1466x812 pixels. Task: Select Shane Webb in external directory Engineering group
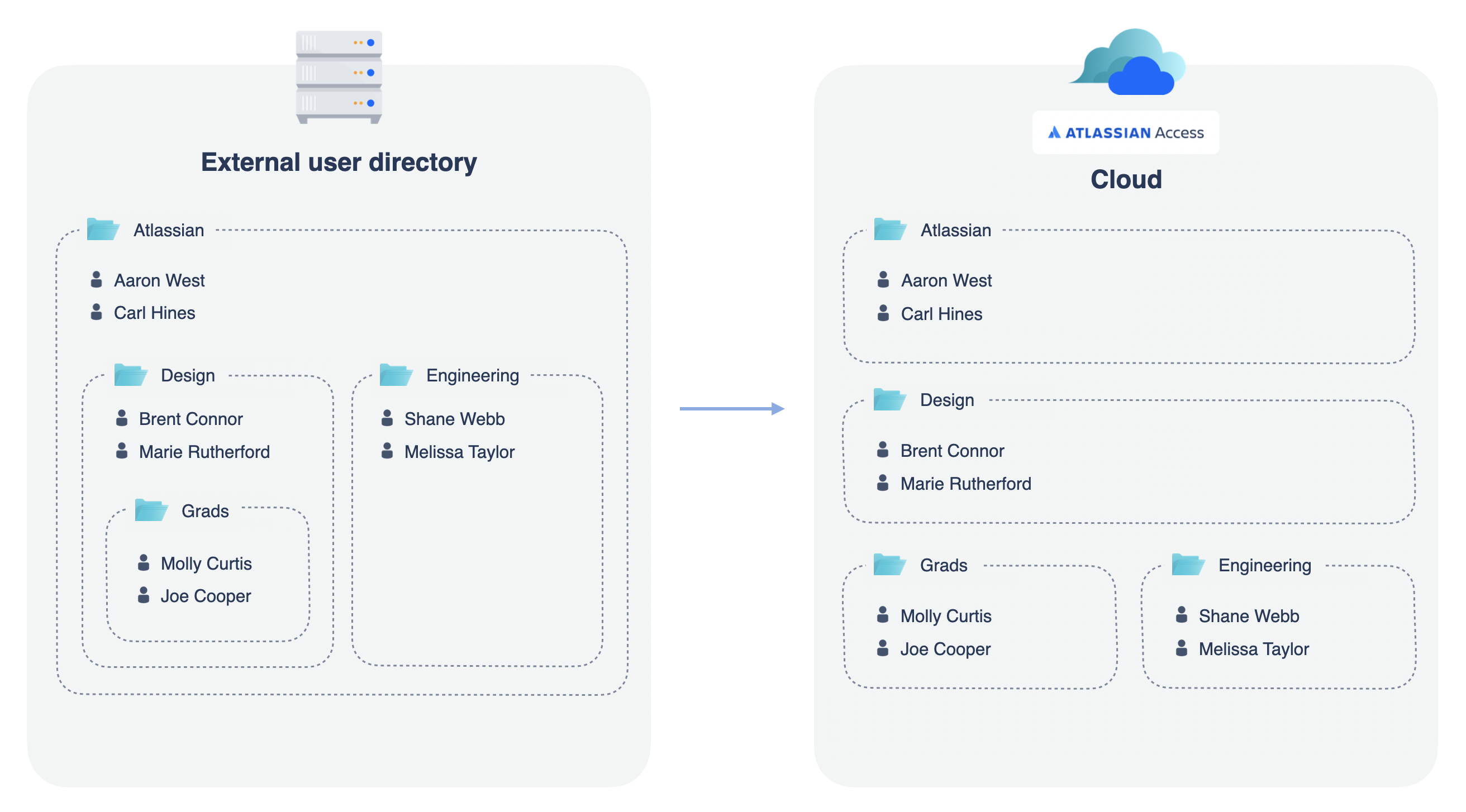click(x=454, y=419)
